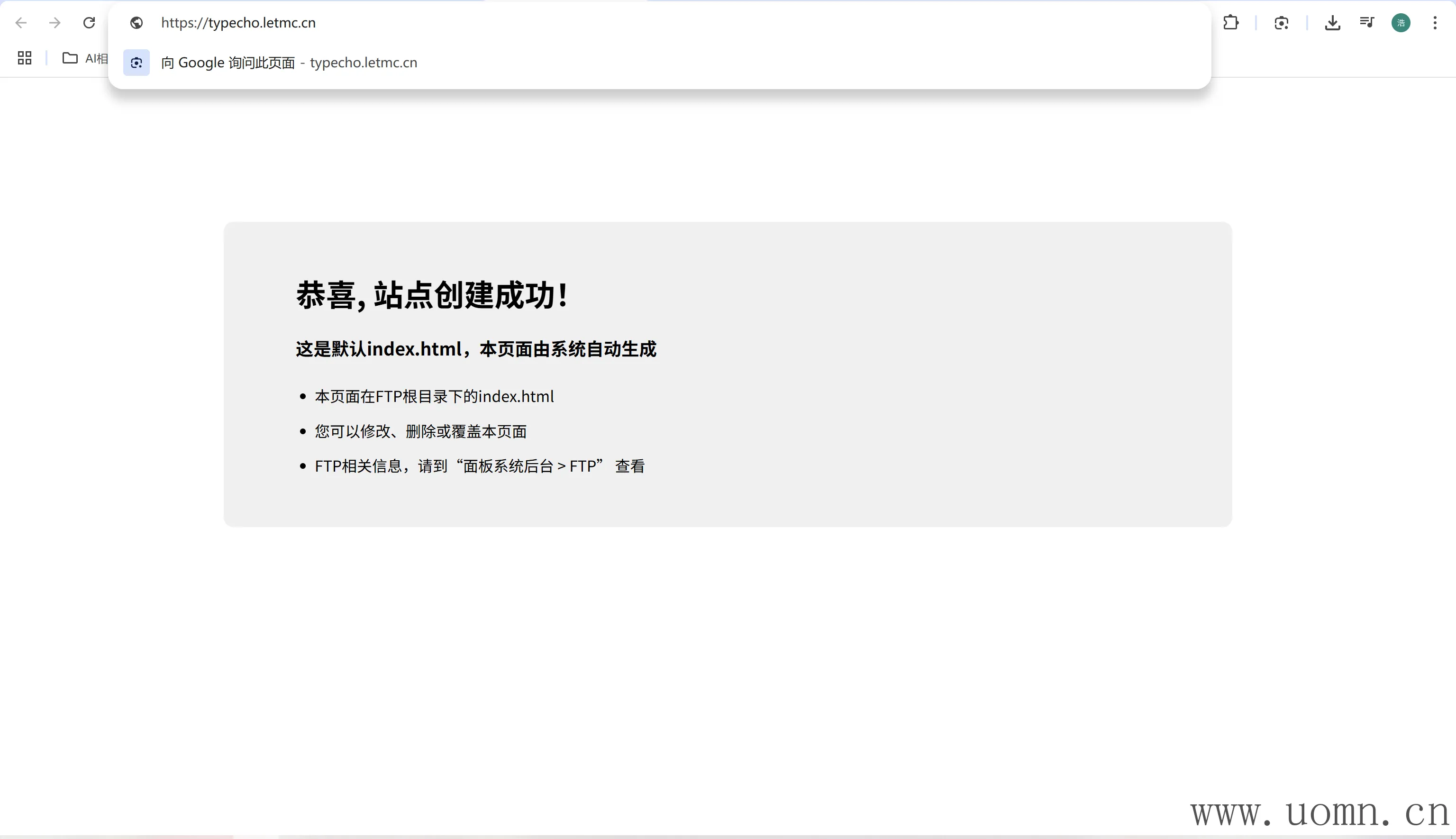Open the apps grid in bookmarks bar

24,58
